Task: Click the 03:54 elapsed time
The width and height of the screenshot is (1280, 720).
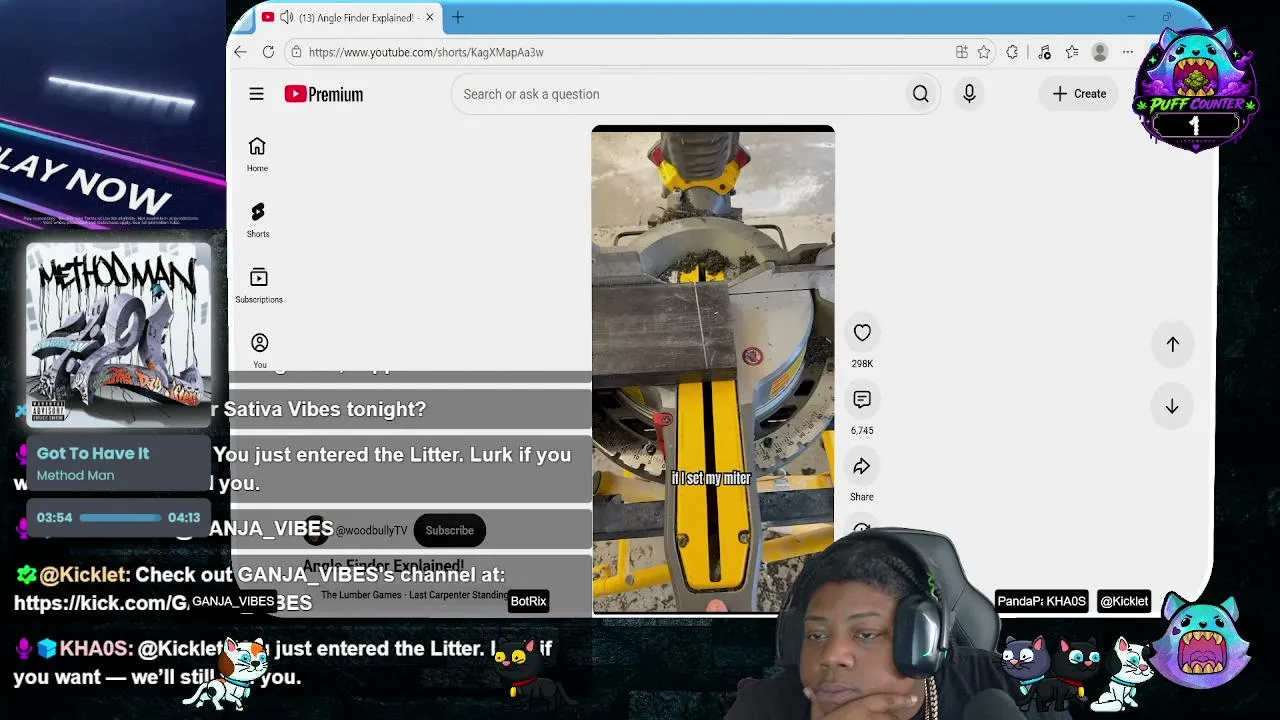Action: tap(55, 518)
